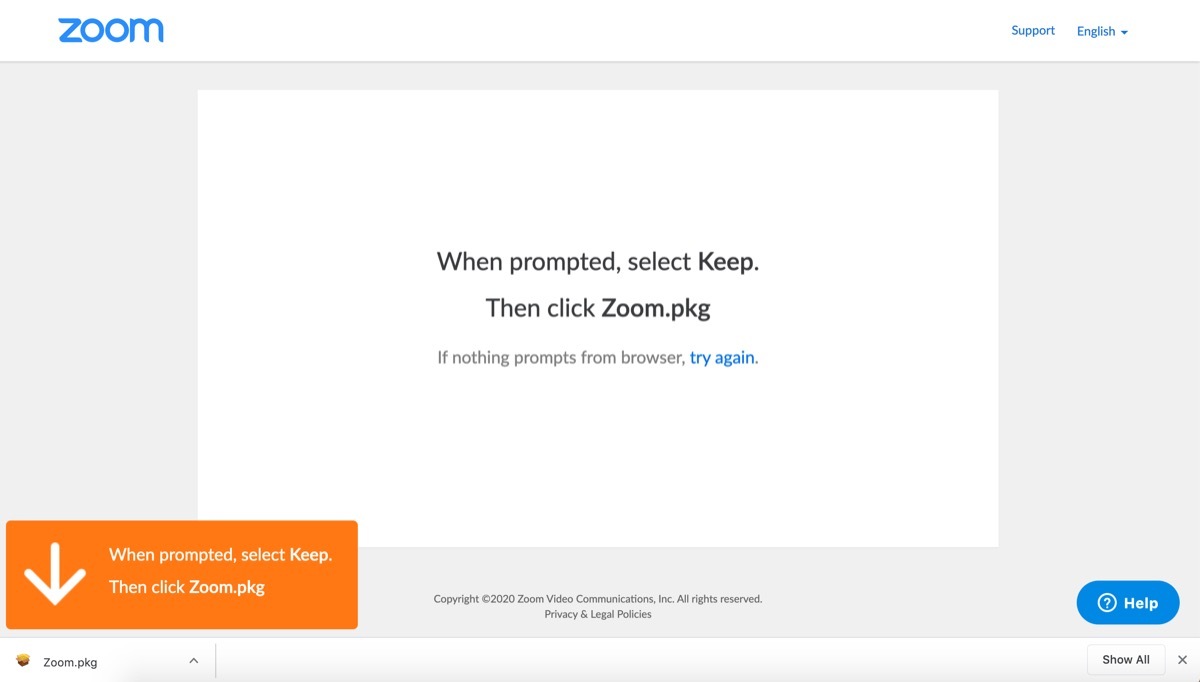Click the try again link
This screenshot has width=1200, height=682.
pos(721,357)
